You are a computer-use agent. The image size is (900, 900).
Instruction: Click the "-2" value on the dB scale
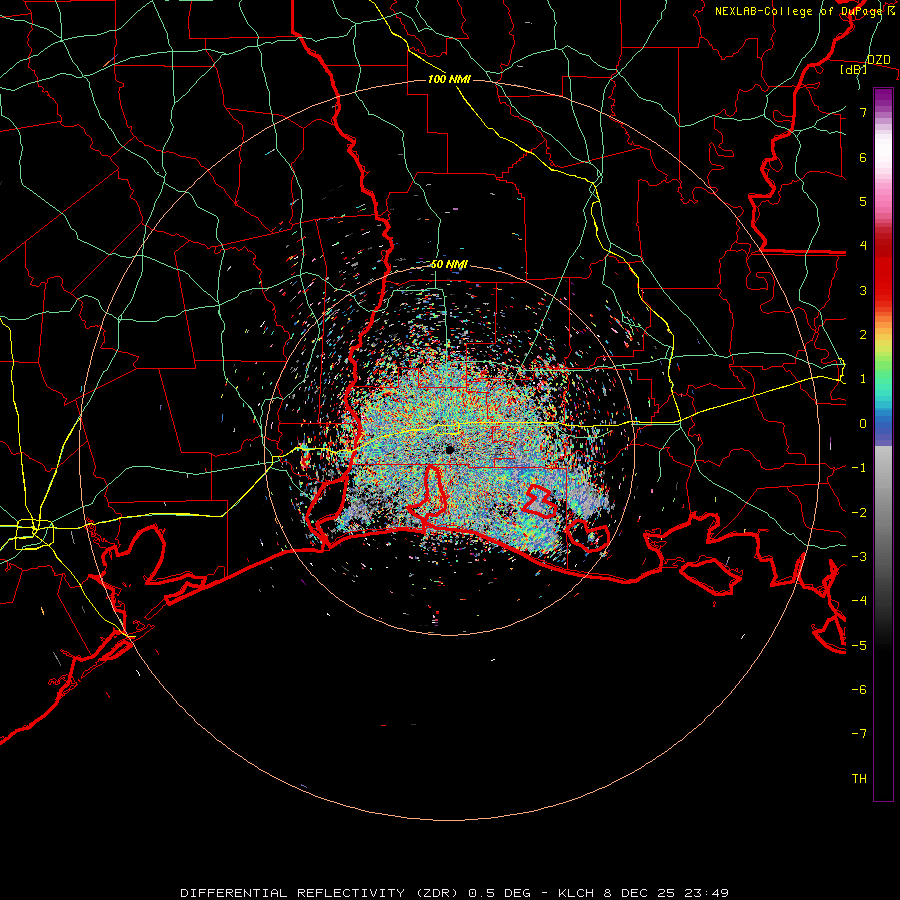click(x=859, y=512)
